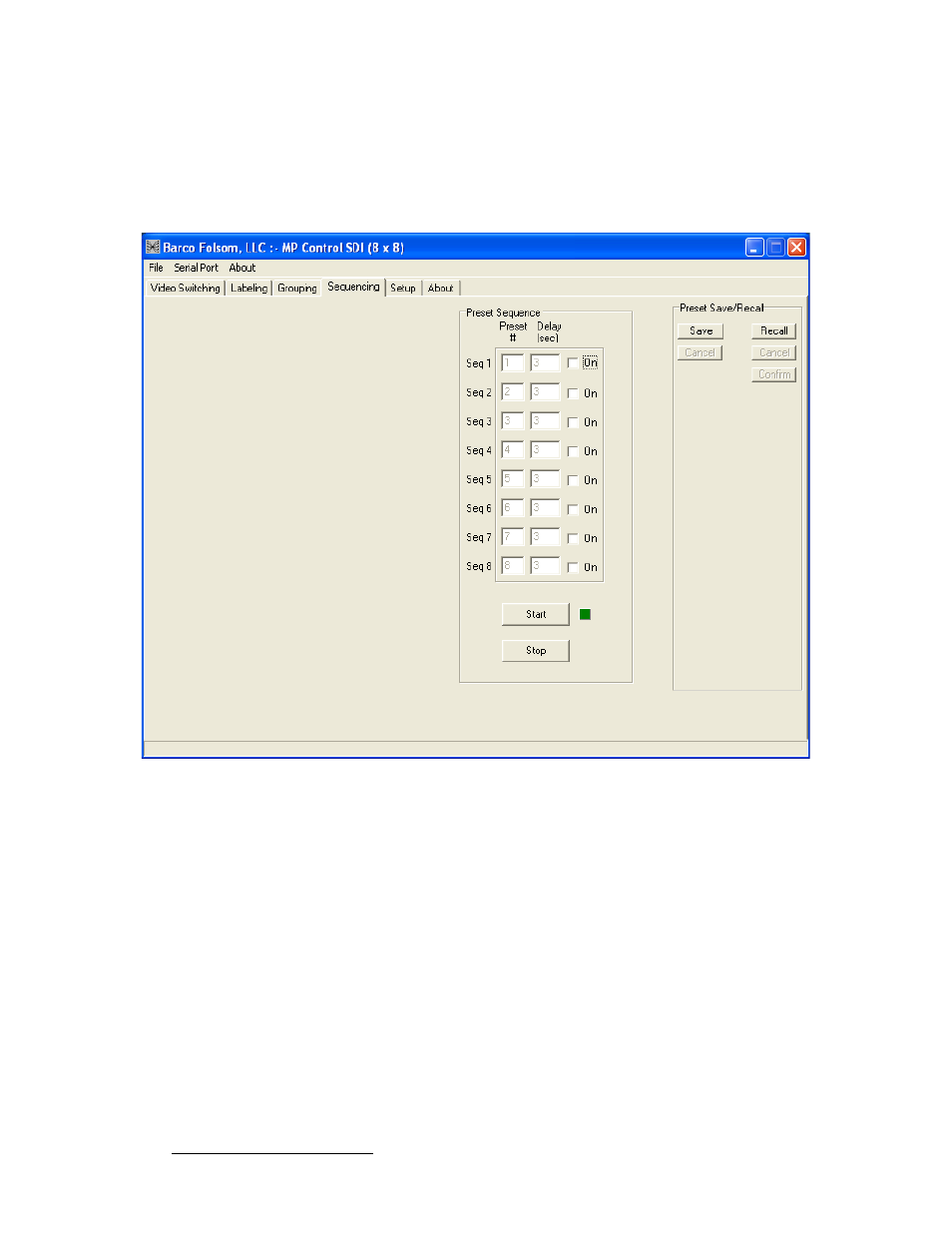Switch to the Setup tab
The width and height of the screenshot is (952, 1233).
pos(403,288)
